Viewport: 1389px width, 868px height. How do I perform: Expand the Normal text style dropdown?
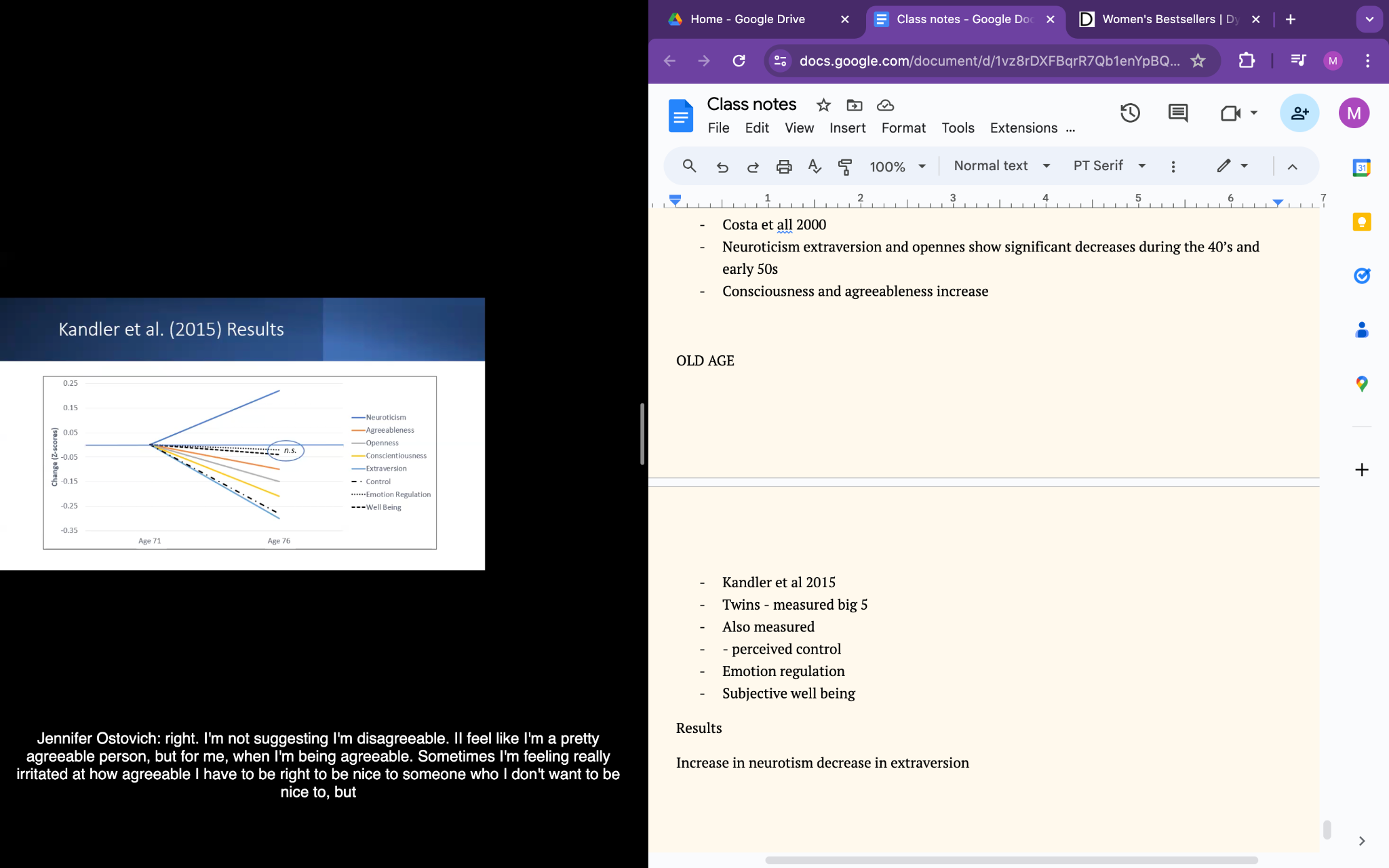tap(1001, 166)
